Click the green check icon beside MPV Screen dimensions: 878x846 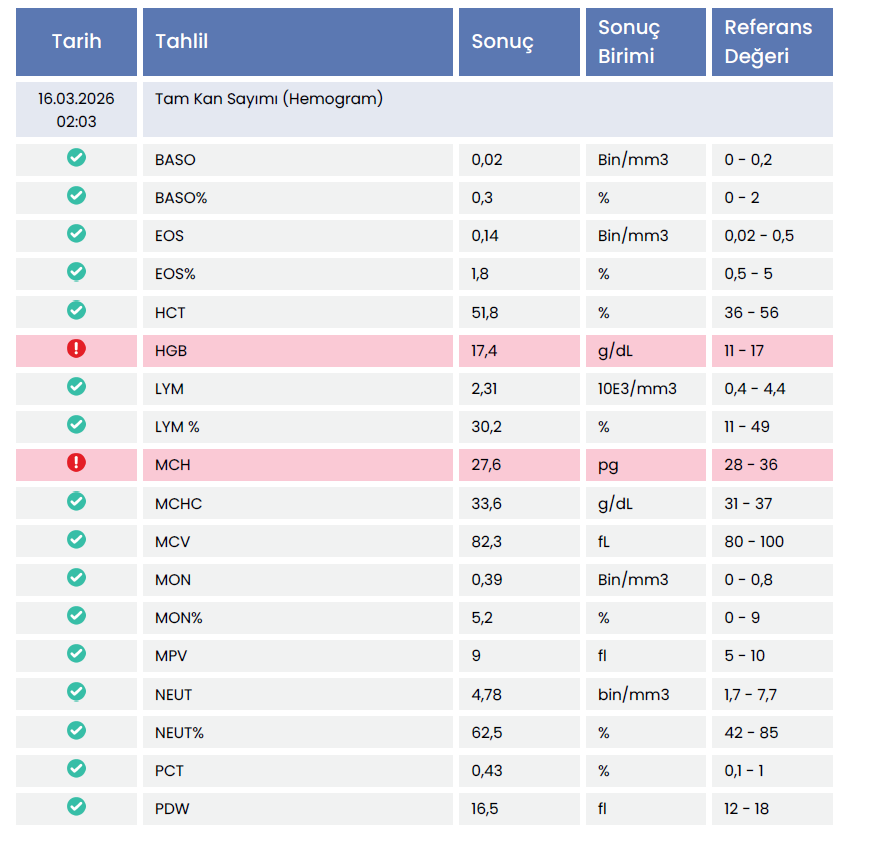pyautogui.click(x=76, y=653)
